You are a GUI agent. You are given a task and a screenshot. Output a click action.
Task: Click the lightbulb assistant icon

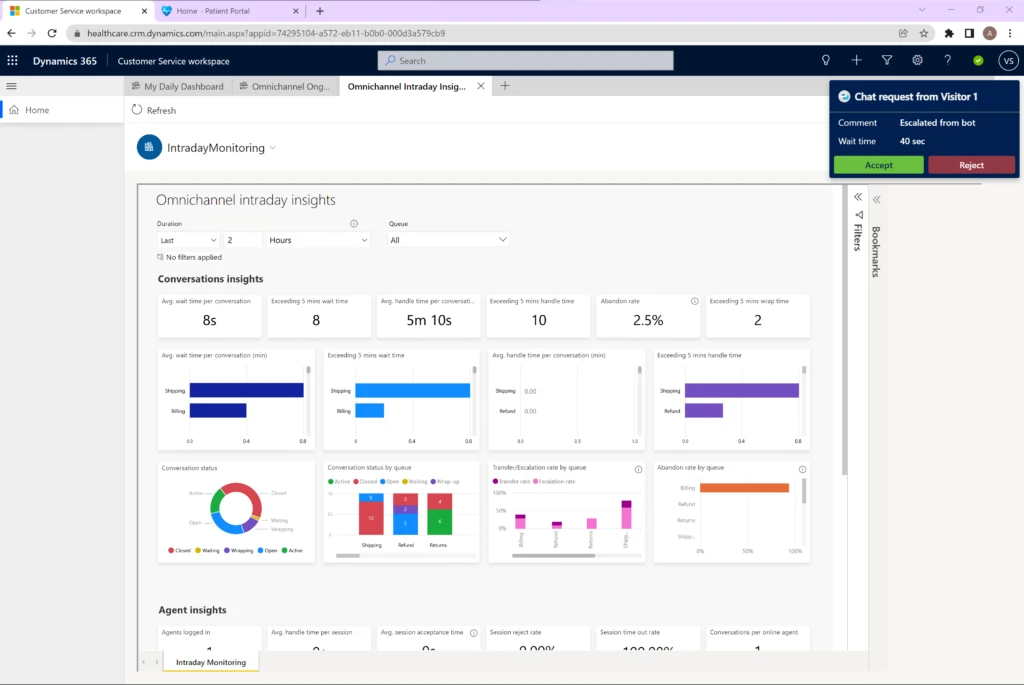826,61
